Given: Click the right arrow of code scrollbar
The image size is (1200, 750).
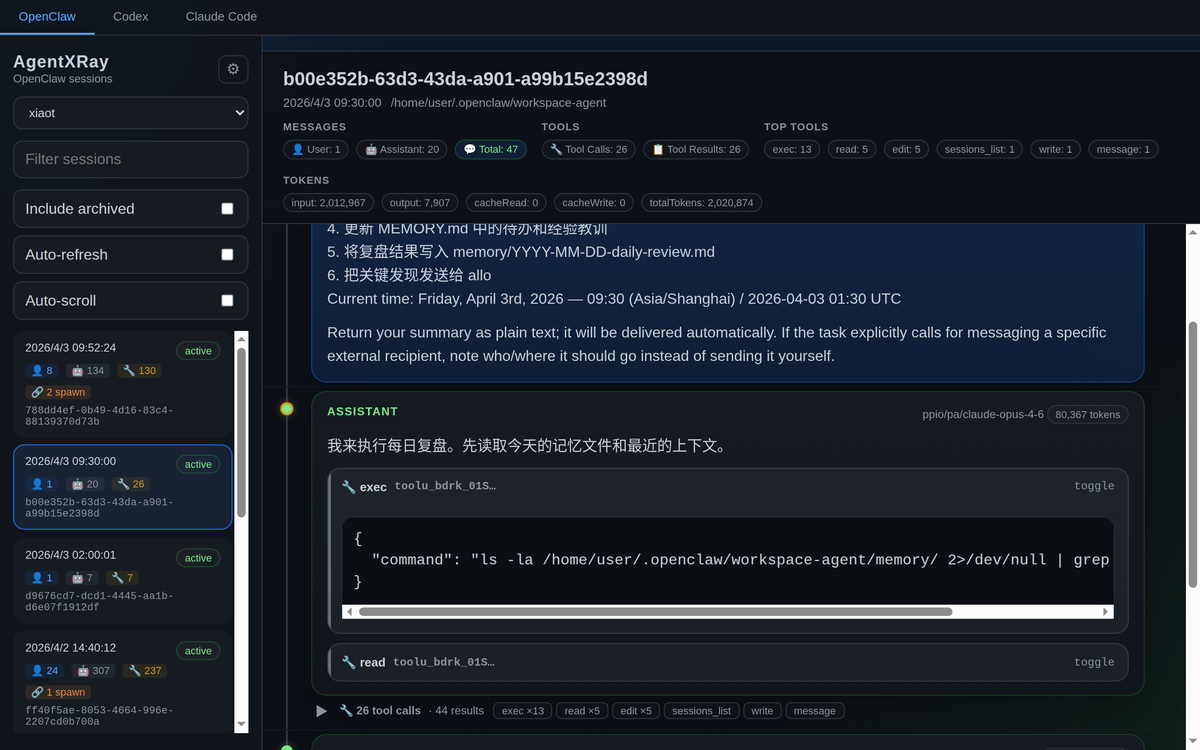Looking at the screenshot, I should click(1105, 611).
